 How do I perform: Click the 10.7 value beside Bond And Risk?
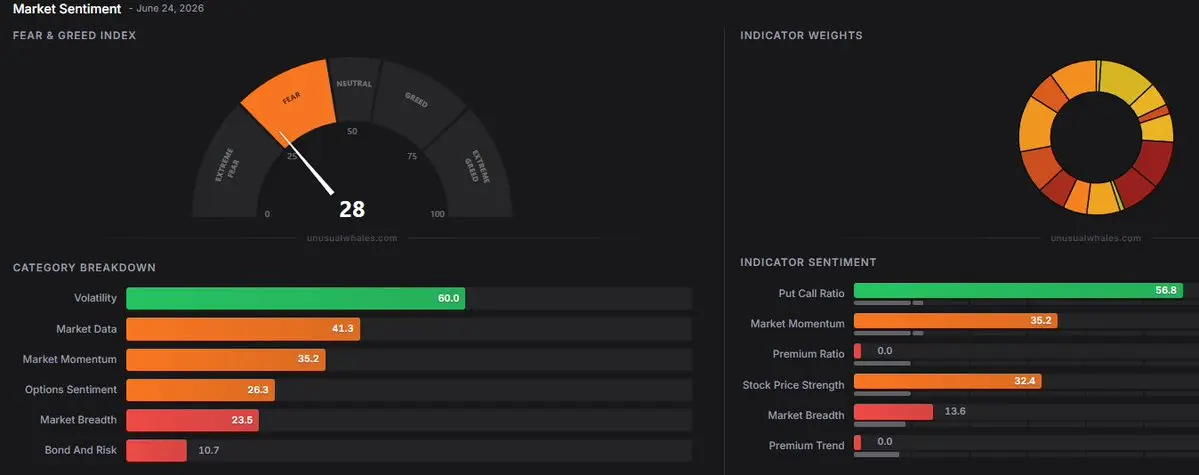[x=209, y=451]
